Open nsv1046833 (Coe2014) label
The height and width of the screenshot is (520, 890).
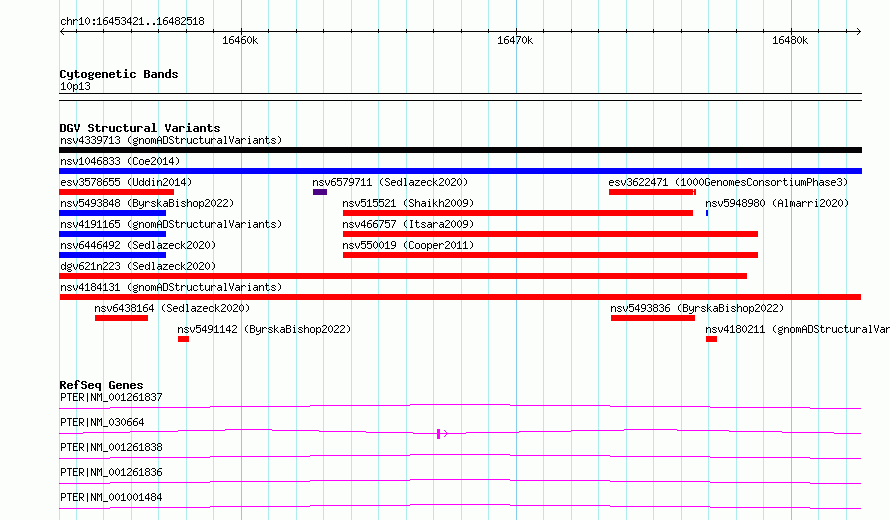120,161
